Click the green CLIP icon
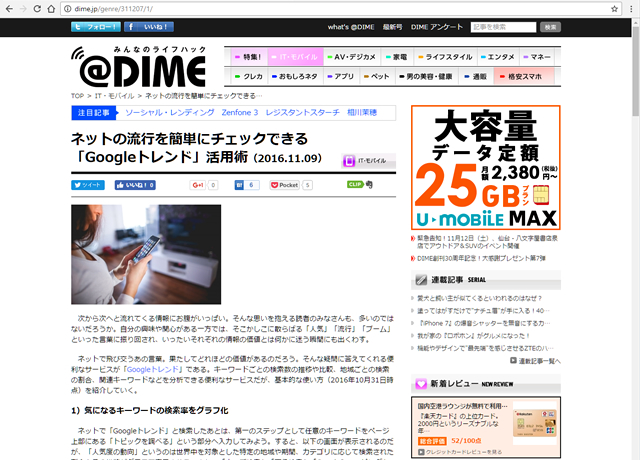The width and height of the screenshot is (640, 460). point(354,185)
